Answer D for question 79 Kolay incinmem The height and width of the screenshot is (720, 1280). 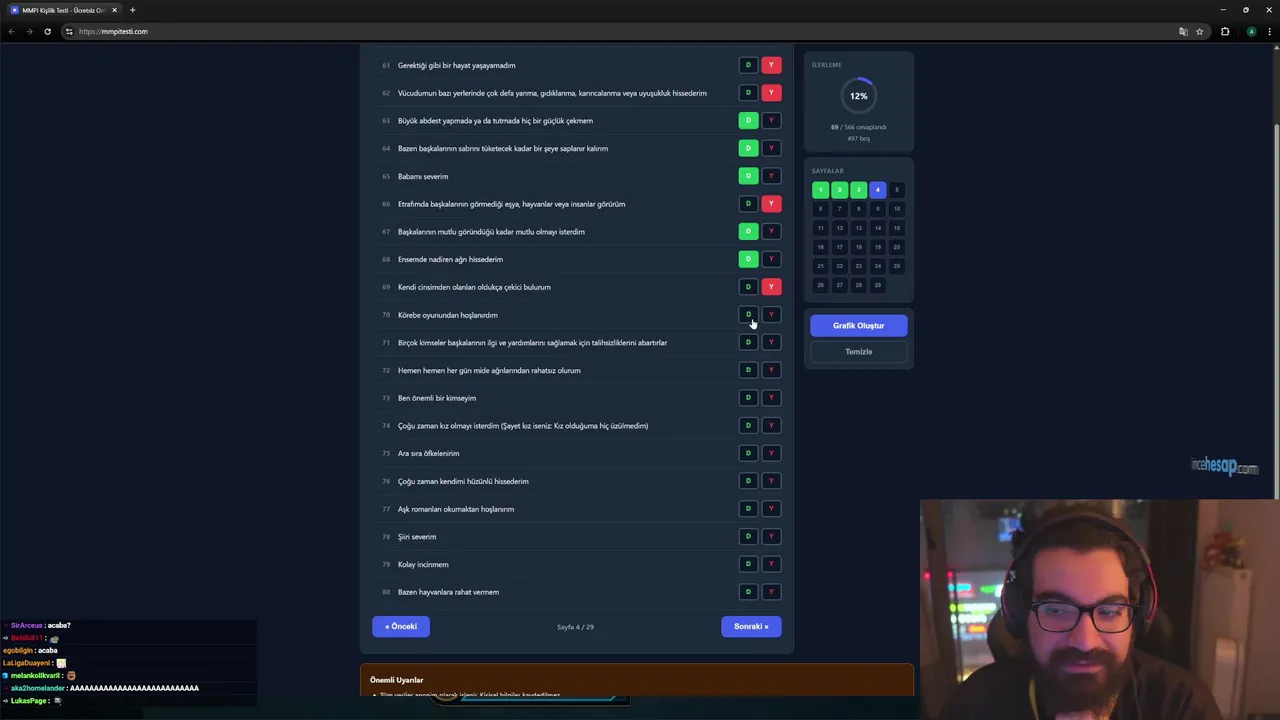tap(748, 564)
